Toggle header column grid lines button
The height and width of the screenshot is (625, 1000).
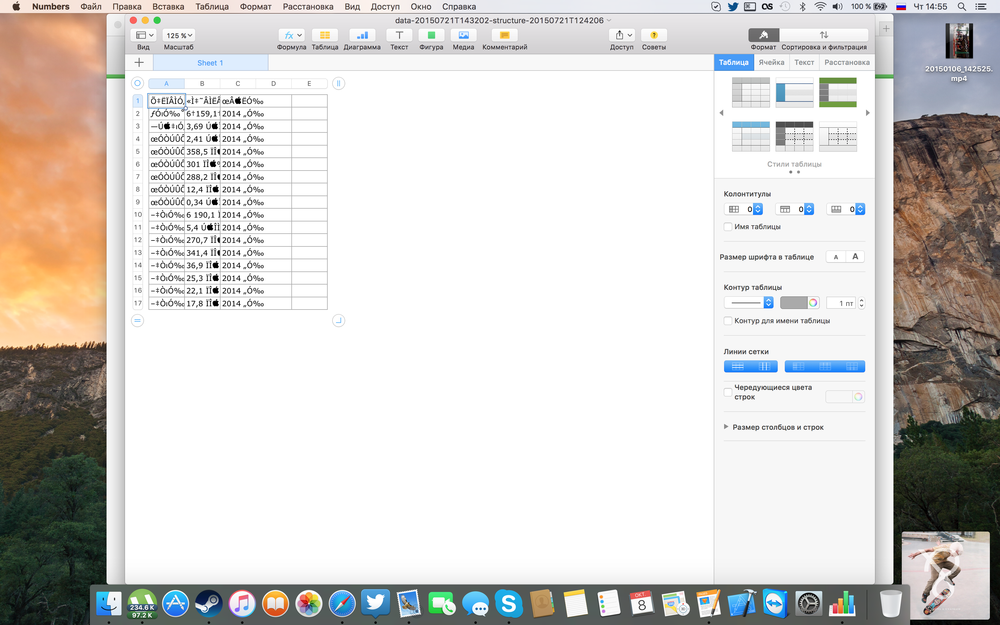798,366
